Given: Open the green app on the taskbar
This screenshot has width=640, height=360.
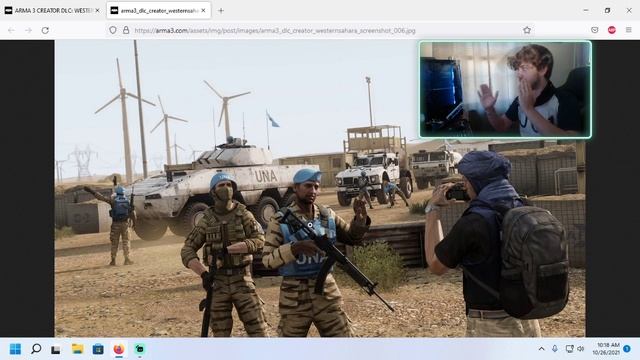Looking at the screenshot, I should (140, 349).
